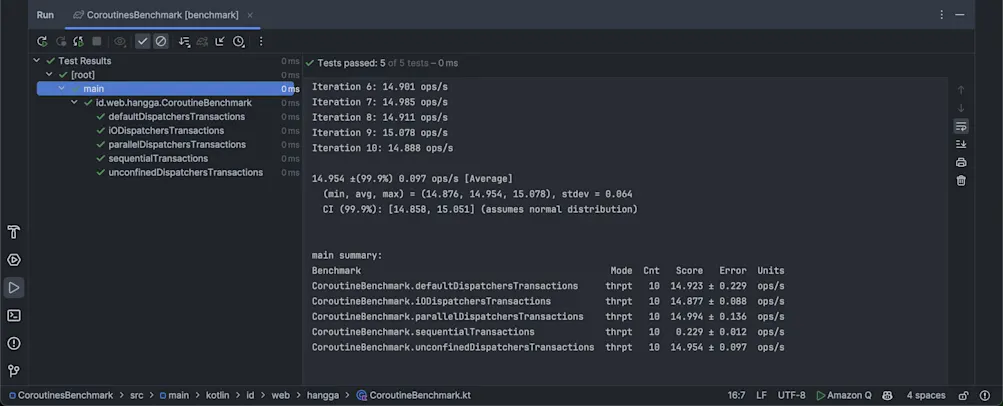
Task: Click the slow tests turtle icon
Action: click(202, 42)
